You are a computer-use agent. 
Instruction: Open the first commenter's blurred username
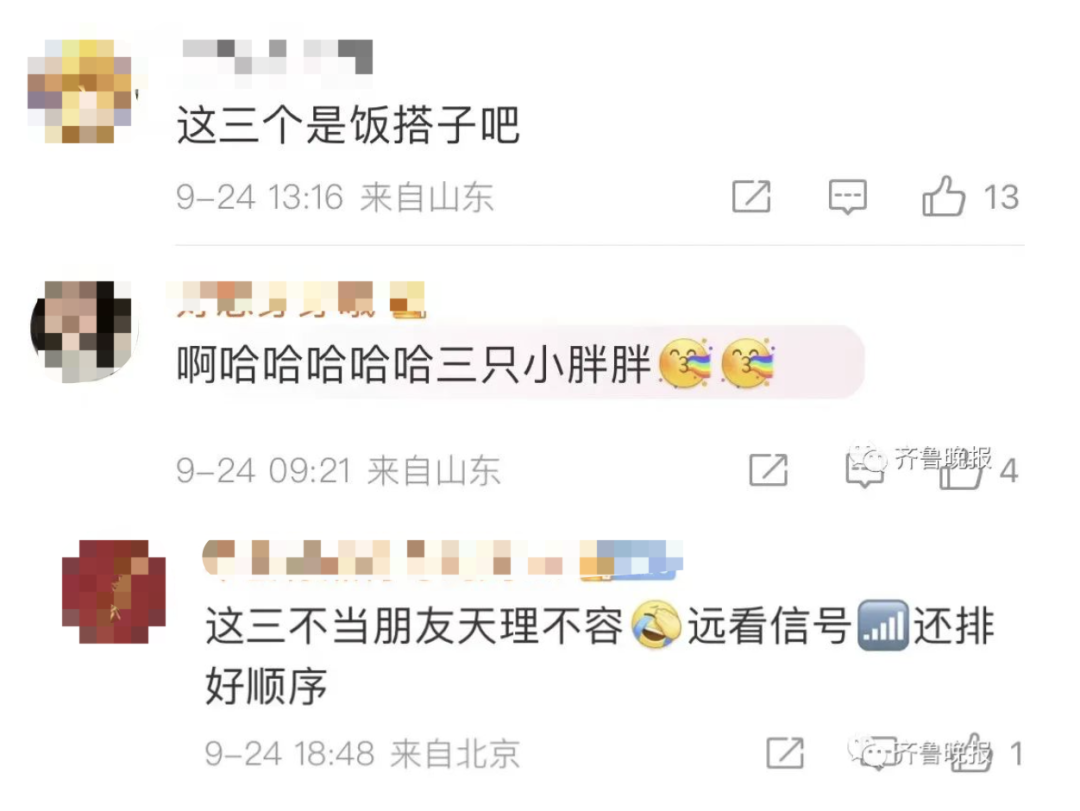point(278,58)
